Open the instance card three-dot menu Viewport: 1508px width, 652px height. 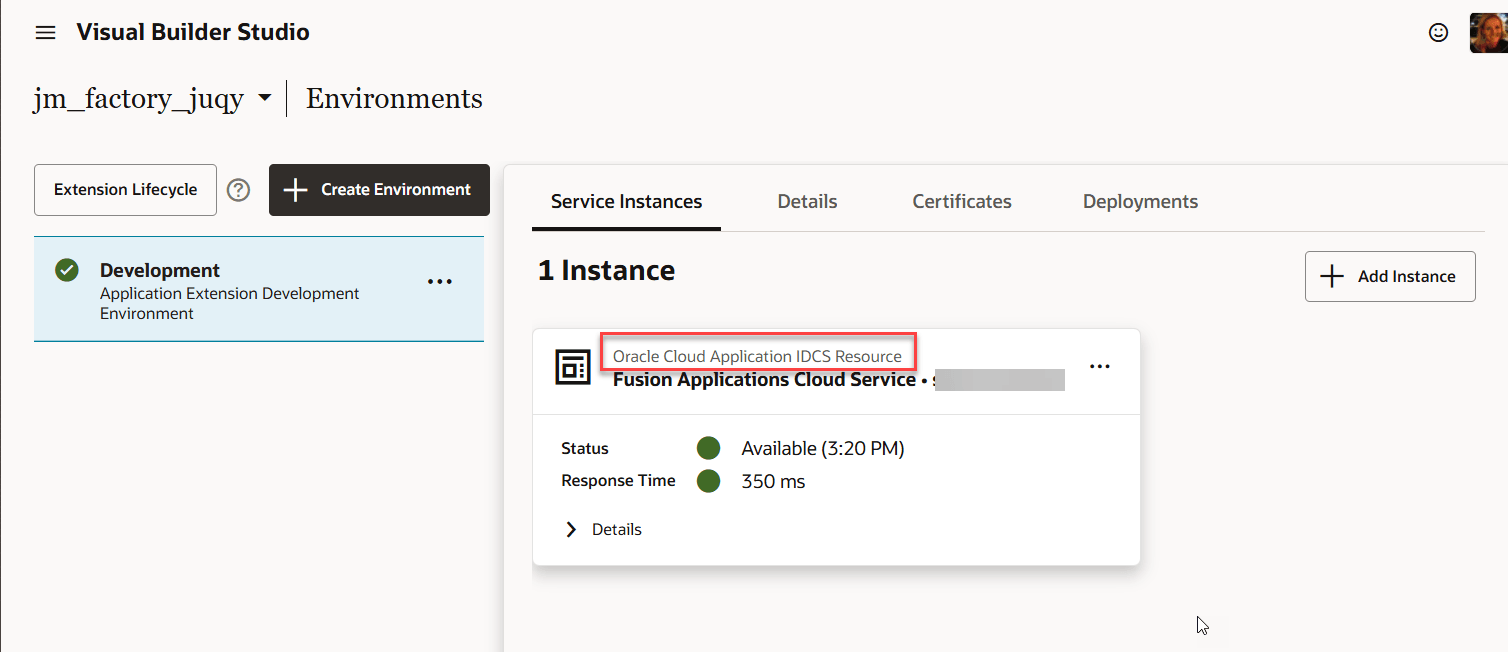(1100, 367)
